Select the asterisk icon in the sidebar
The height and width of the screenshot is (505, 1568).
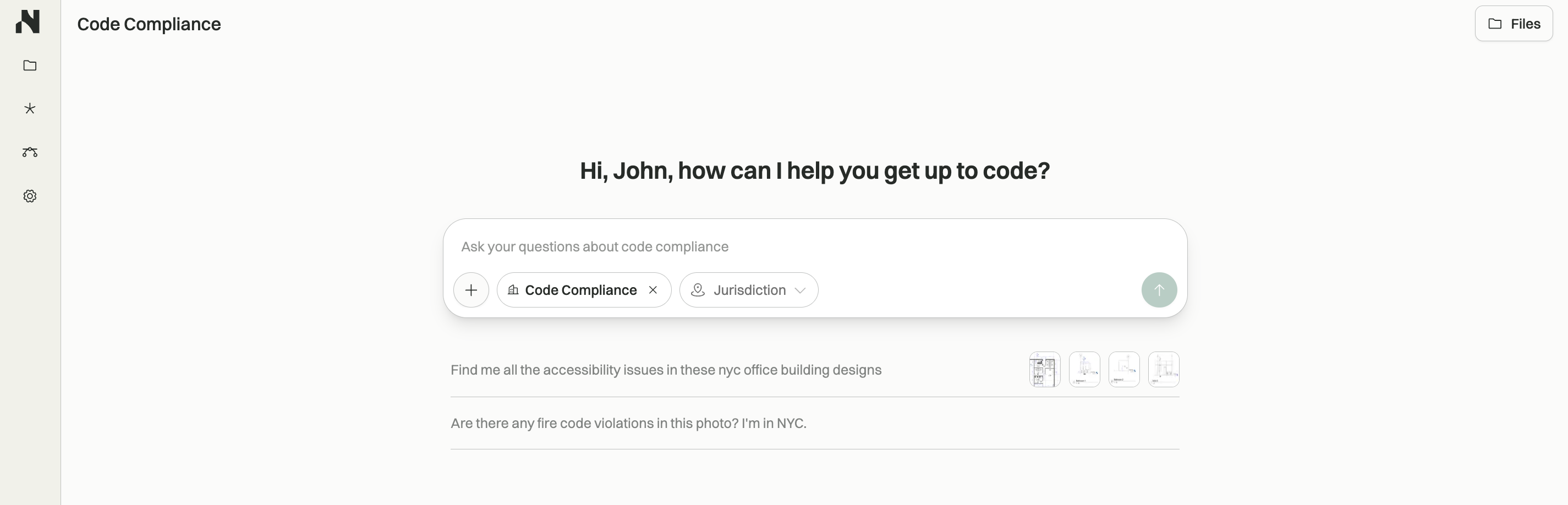click(x=29, y=108)
